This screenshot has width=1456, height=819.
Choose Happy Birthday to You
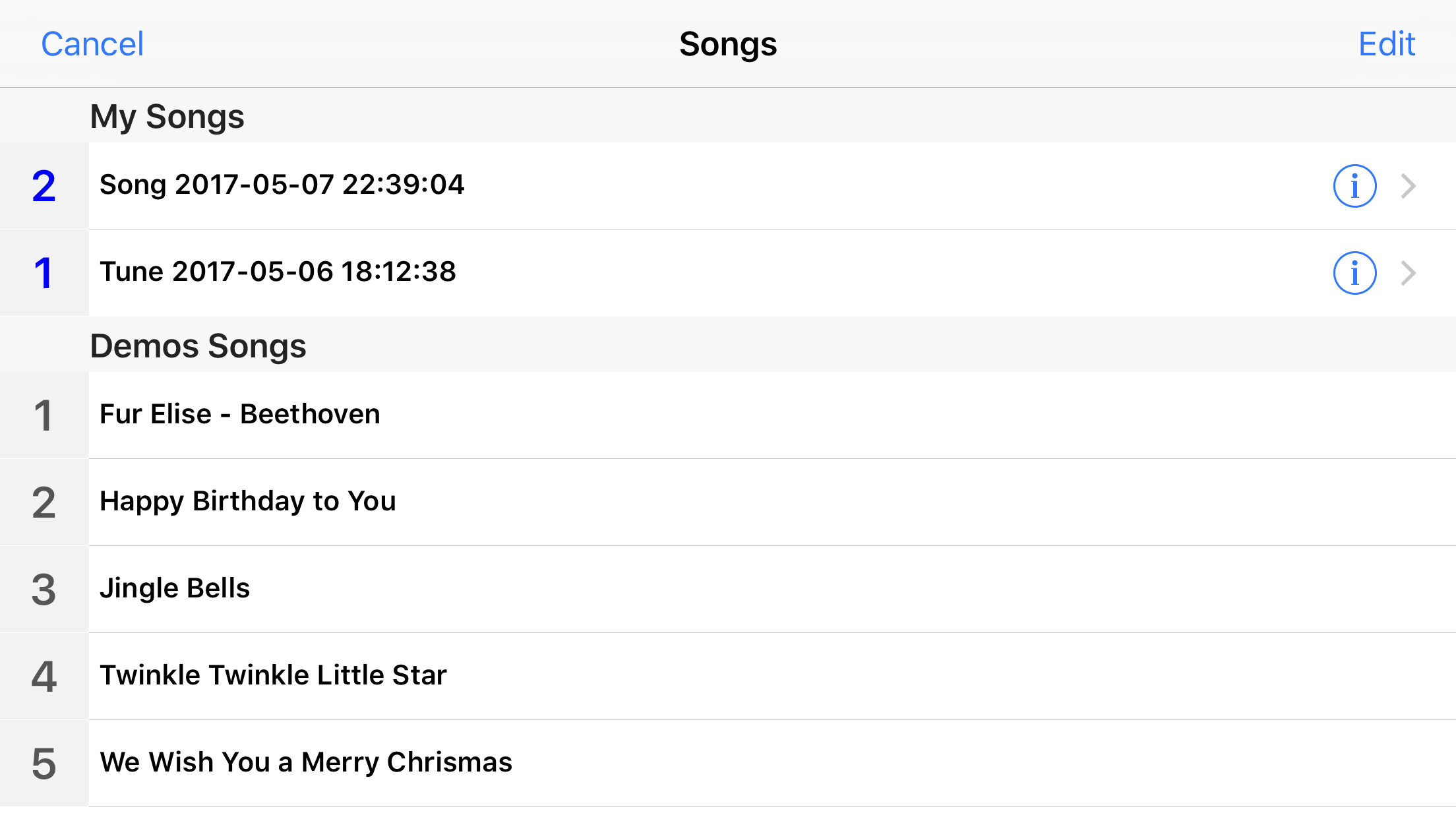[248, 501]
